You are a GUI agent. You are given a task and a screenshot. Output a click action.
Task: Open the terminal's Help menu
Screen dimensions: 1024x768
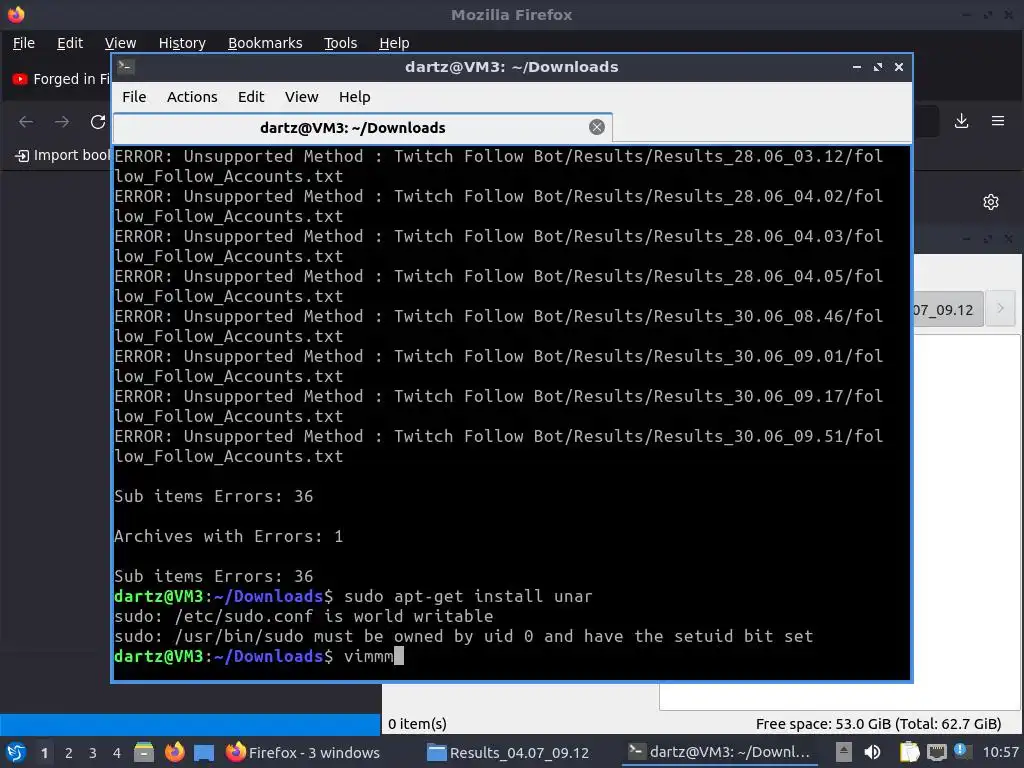point(355,97)
